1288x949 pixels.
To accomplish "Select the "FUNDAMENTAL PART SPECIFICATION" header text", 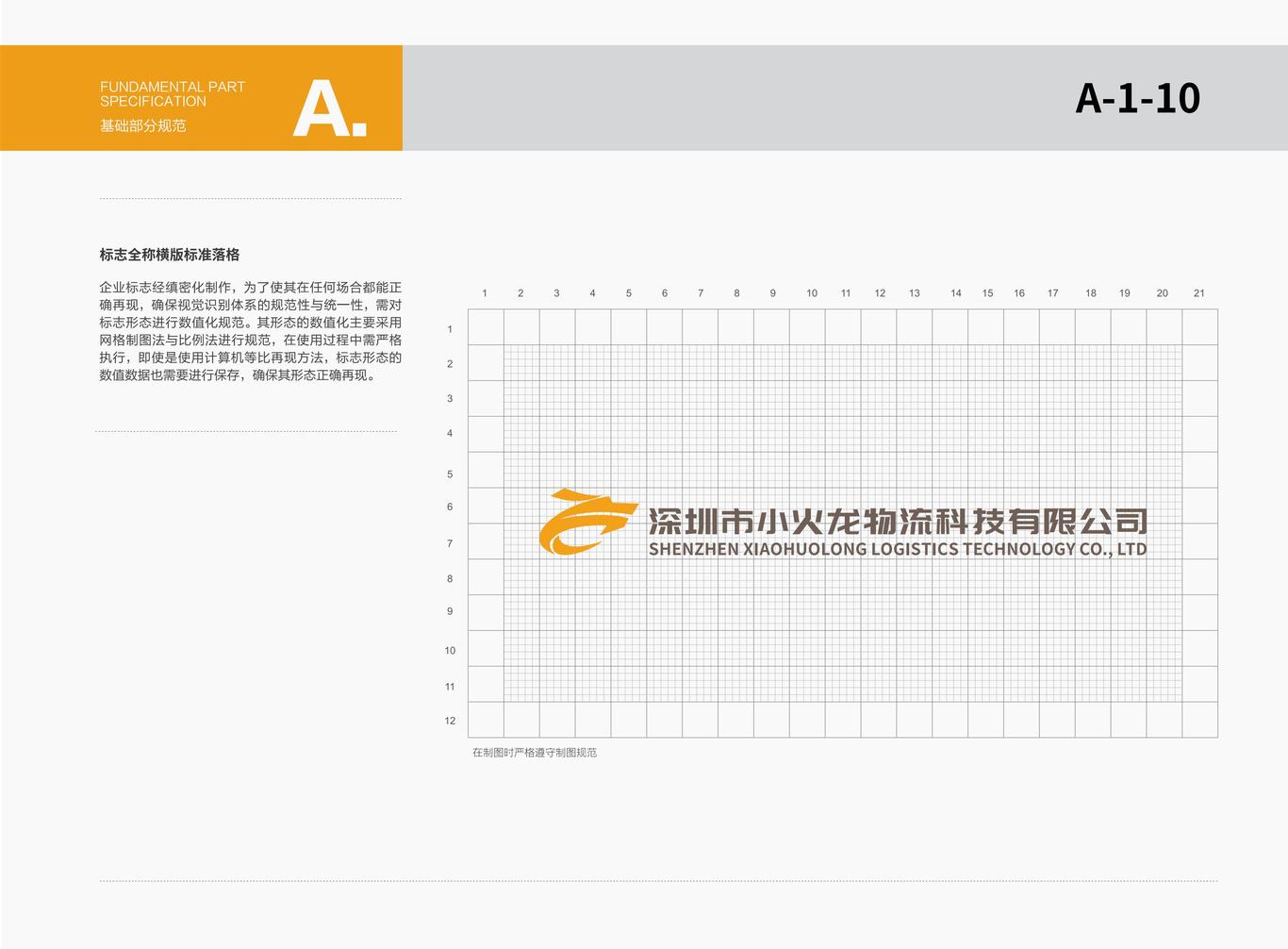I will (173, 93).
